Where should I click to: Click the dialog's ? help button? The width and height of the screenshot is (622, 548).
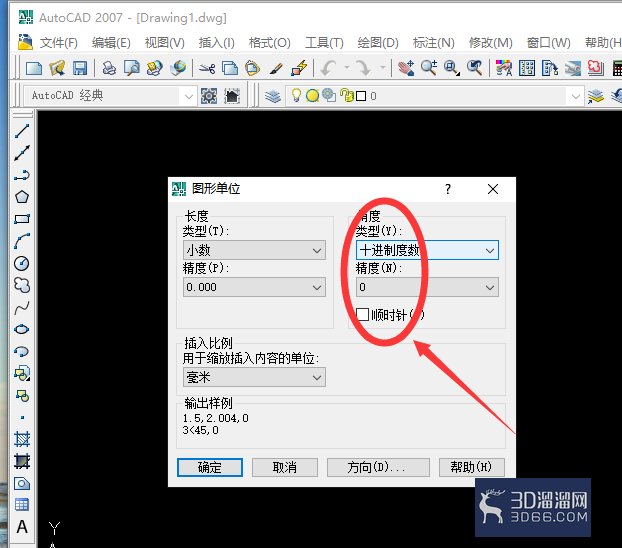[448, 189]
